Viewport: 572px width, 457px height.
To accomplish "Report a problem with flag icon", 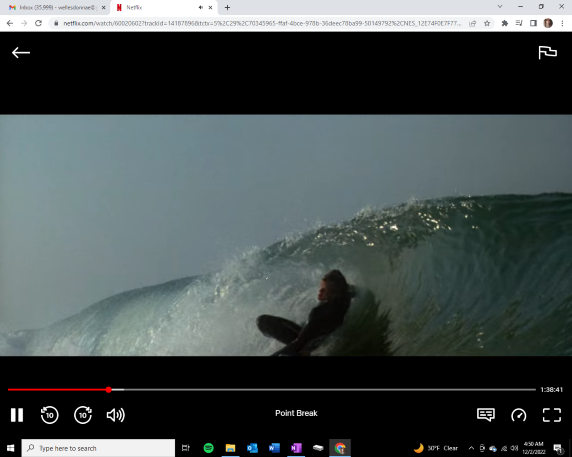I will [548, 52].
